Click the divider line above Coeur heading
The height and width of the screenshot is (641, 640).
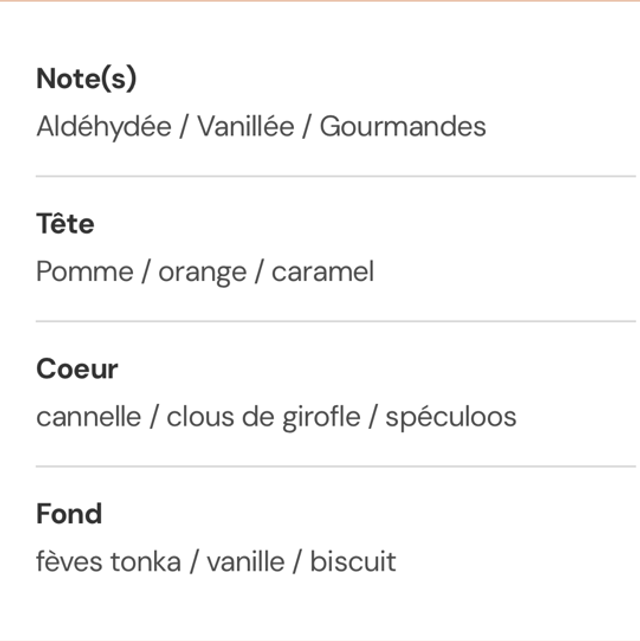336,321
